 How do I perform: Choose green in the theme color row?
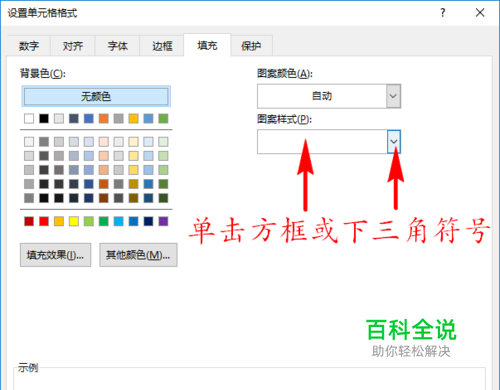coord(163,118)
